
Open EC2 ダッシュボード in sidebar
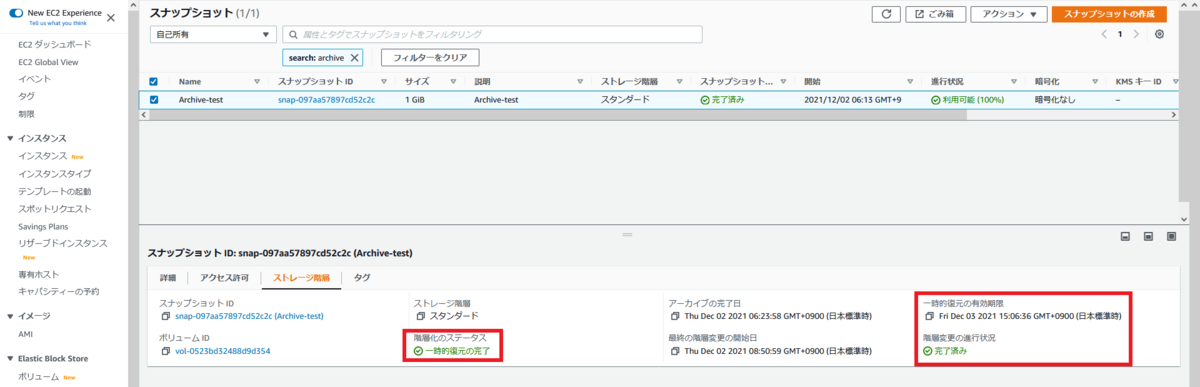pyautogui.click(x=54, y=45)
